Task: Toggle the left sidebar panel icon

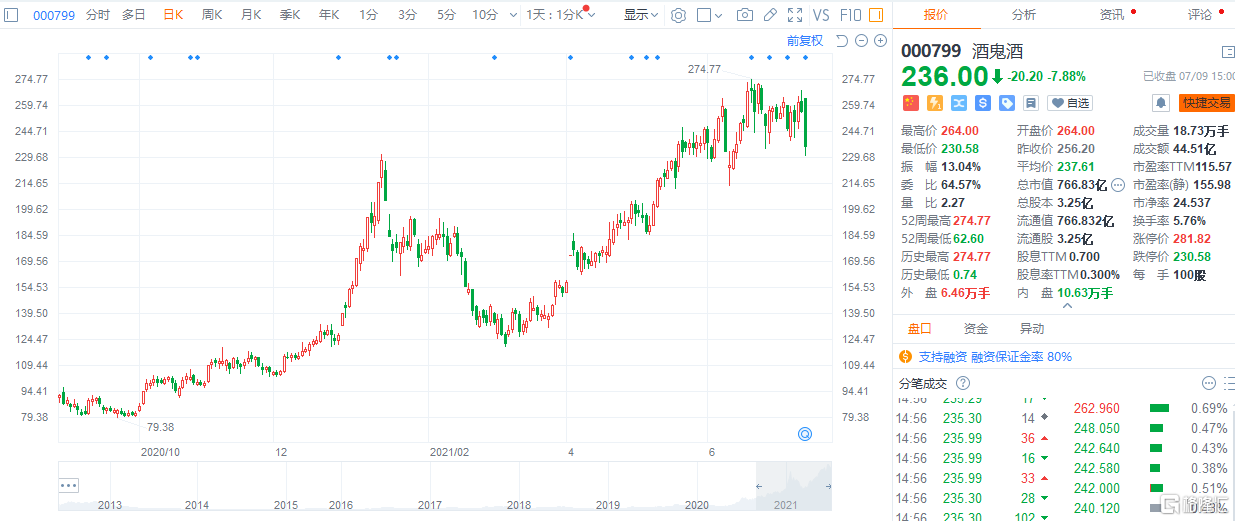Action: point(11,15)
